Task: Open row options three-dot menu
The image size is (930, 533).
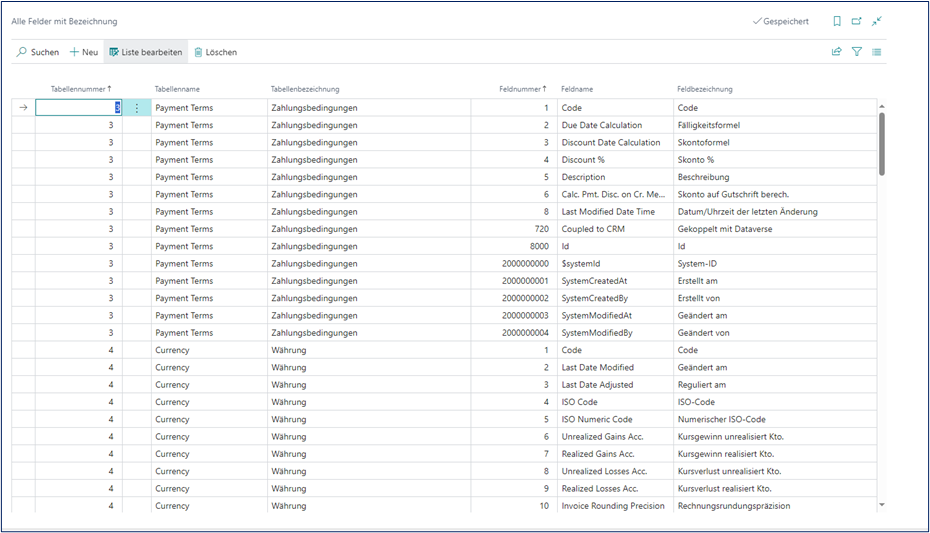Action: pos(137,108)
